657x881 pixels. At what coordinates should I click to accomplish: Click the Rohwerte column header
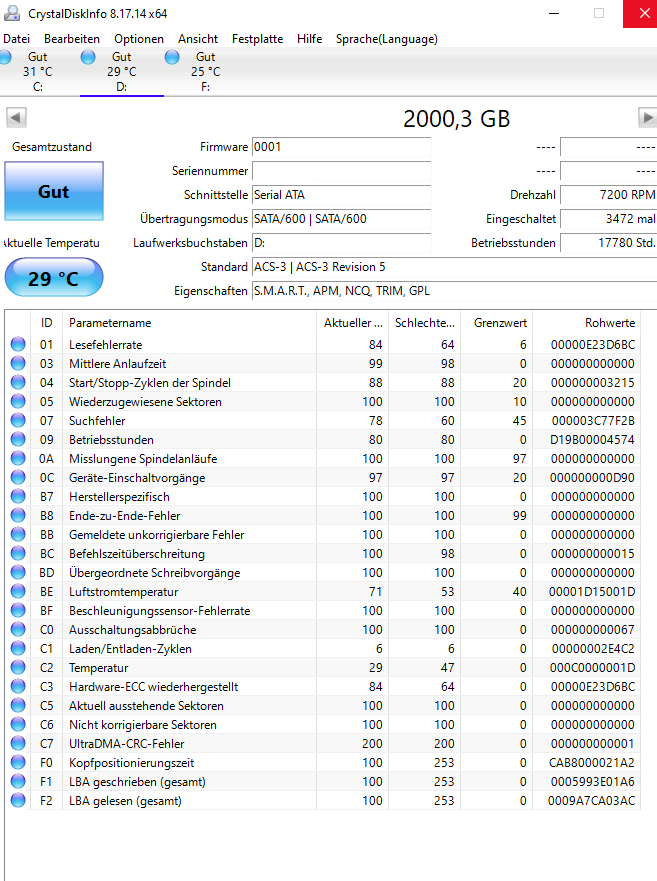click(x=587, y=323)
